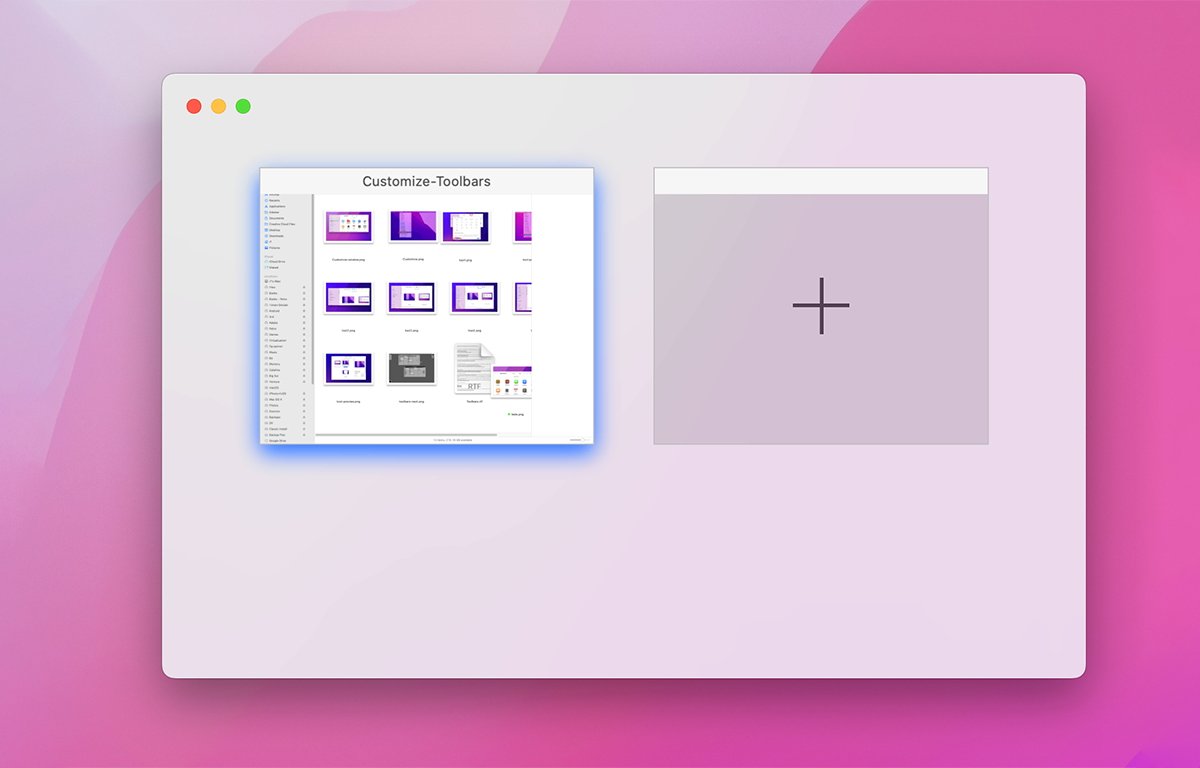Click the blank header of new tab tile
This screenshot has width=1200, height=768.
tap(821, 181)
